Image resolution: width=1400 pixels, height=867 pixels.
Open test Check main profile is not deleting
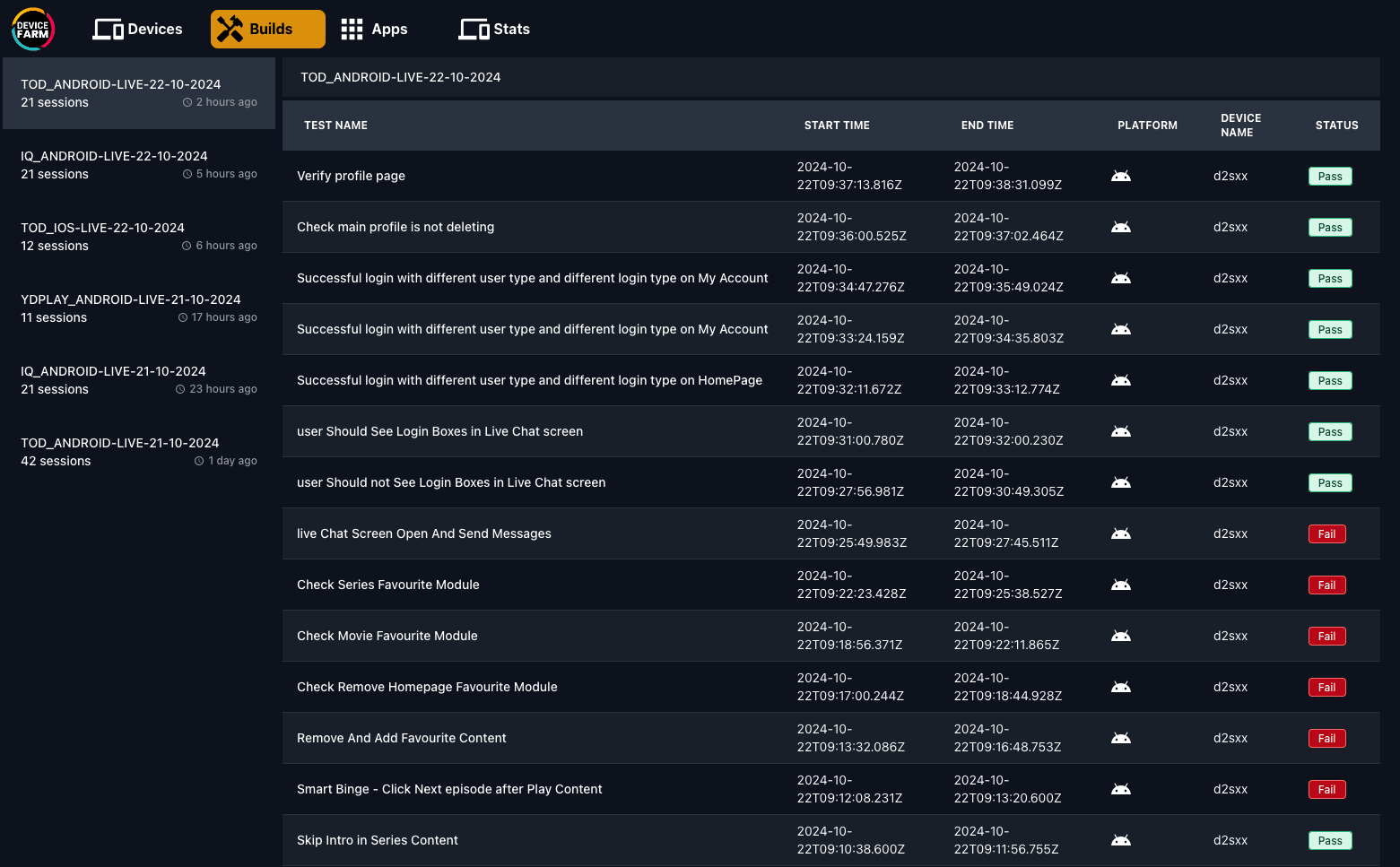pos(396,227)
